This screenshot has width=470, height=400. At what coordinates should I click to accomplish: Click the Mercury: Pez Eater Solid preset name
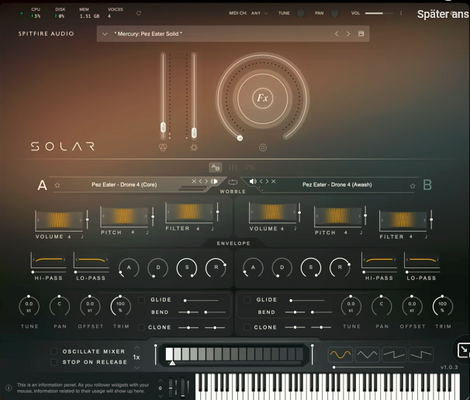point(148,34)
